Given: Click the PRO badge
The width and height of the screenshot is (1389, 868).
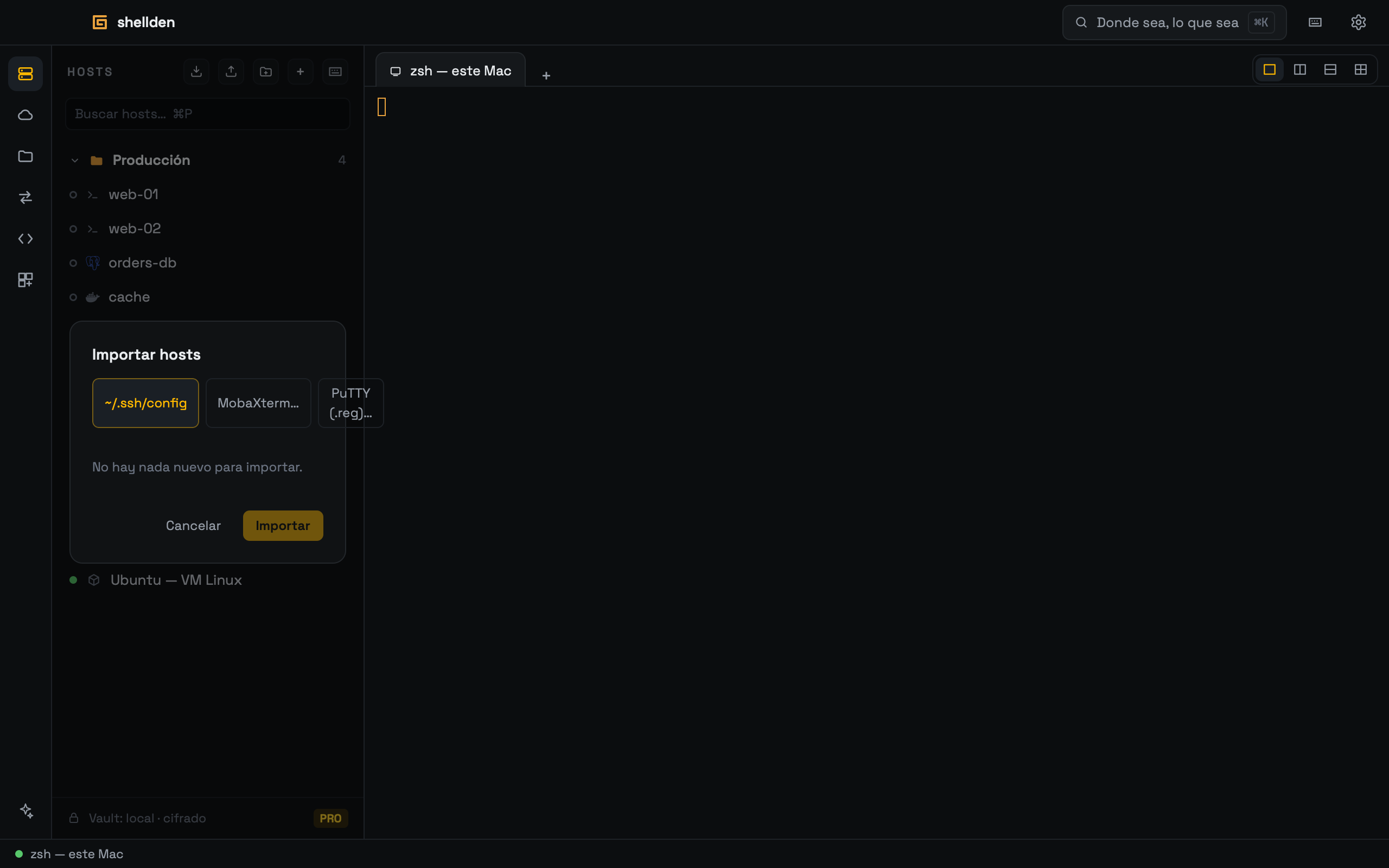Looking at the screenshot, I should 330,818.
